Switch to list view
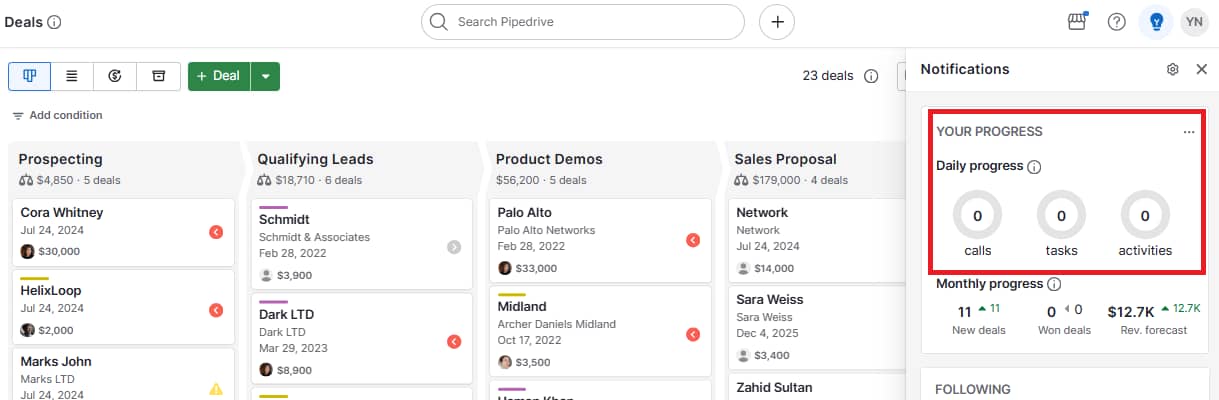 click(72, 76)
